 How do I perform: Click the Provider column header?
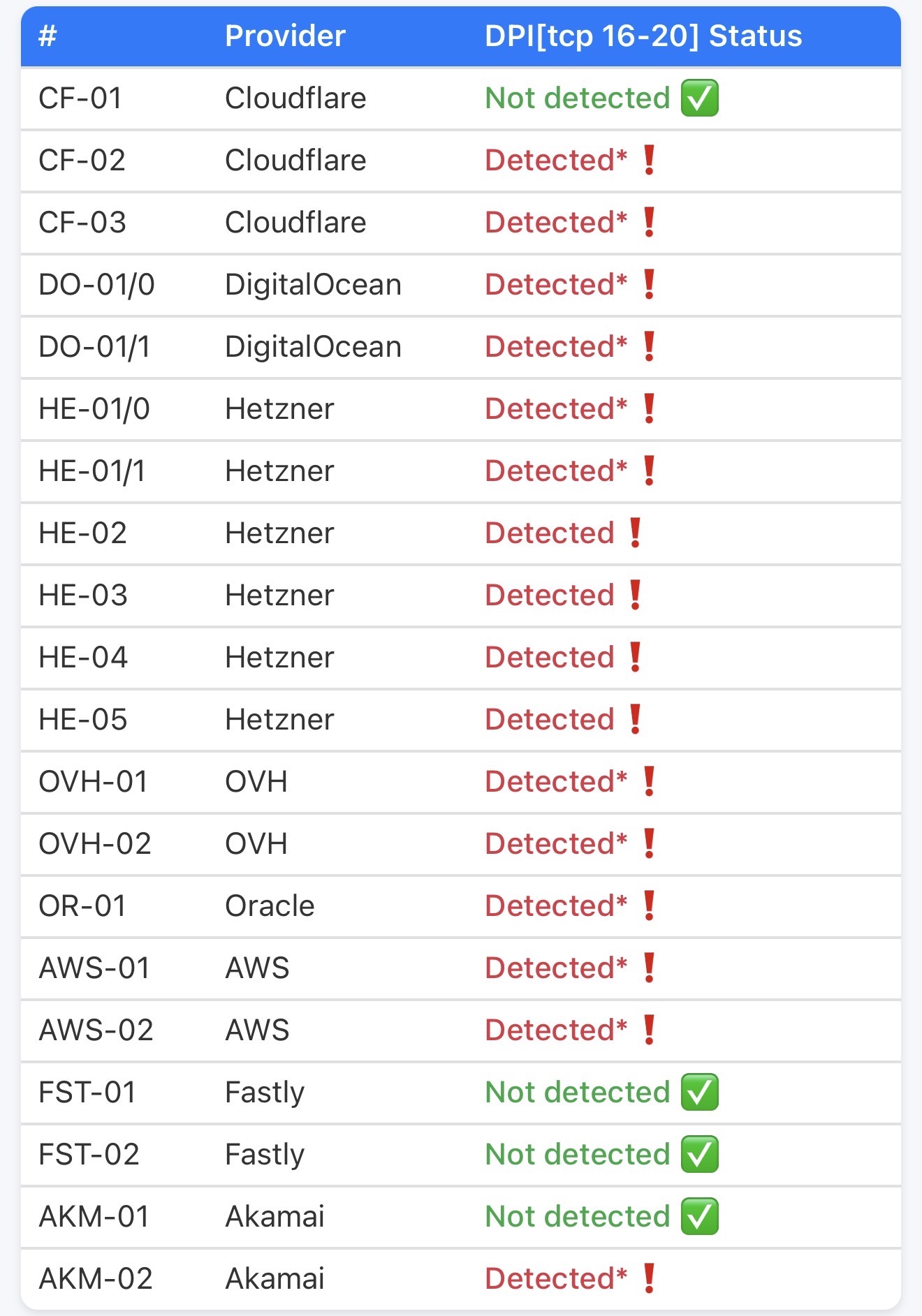pos(285,36)
